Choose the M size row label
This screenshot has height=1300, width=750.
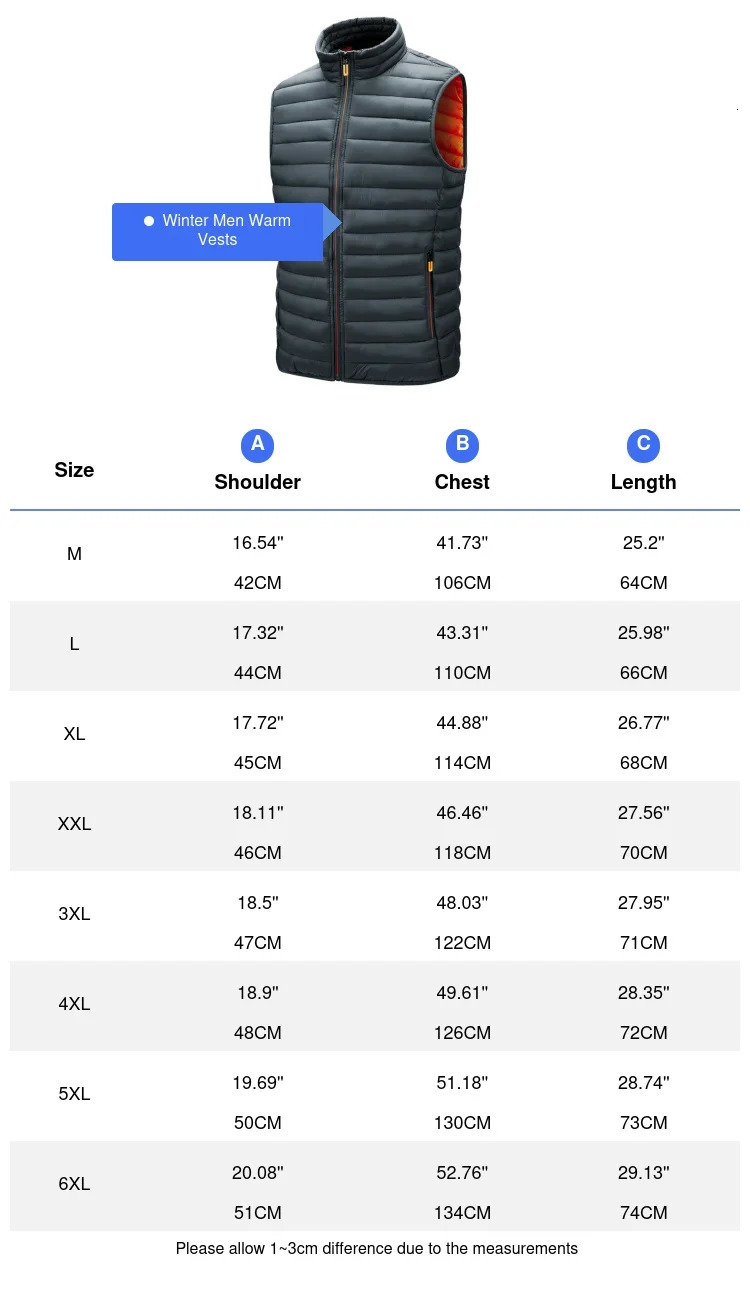coord(74,554)
